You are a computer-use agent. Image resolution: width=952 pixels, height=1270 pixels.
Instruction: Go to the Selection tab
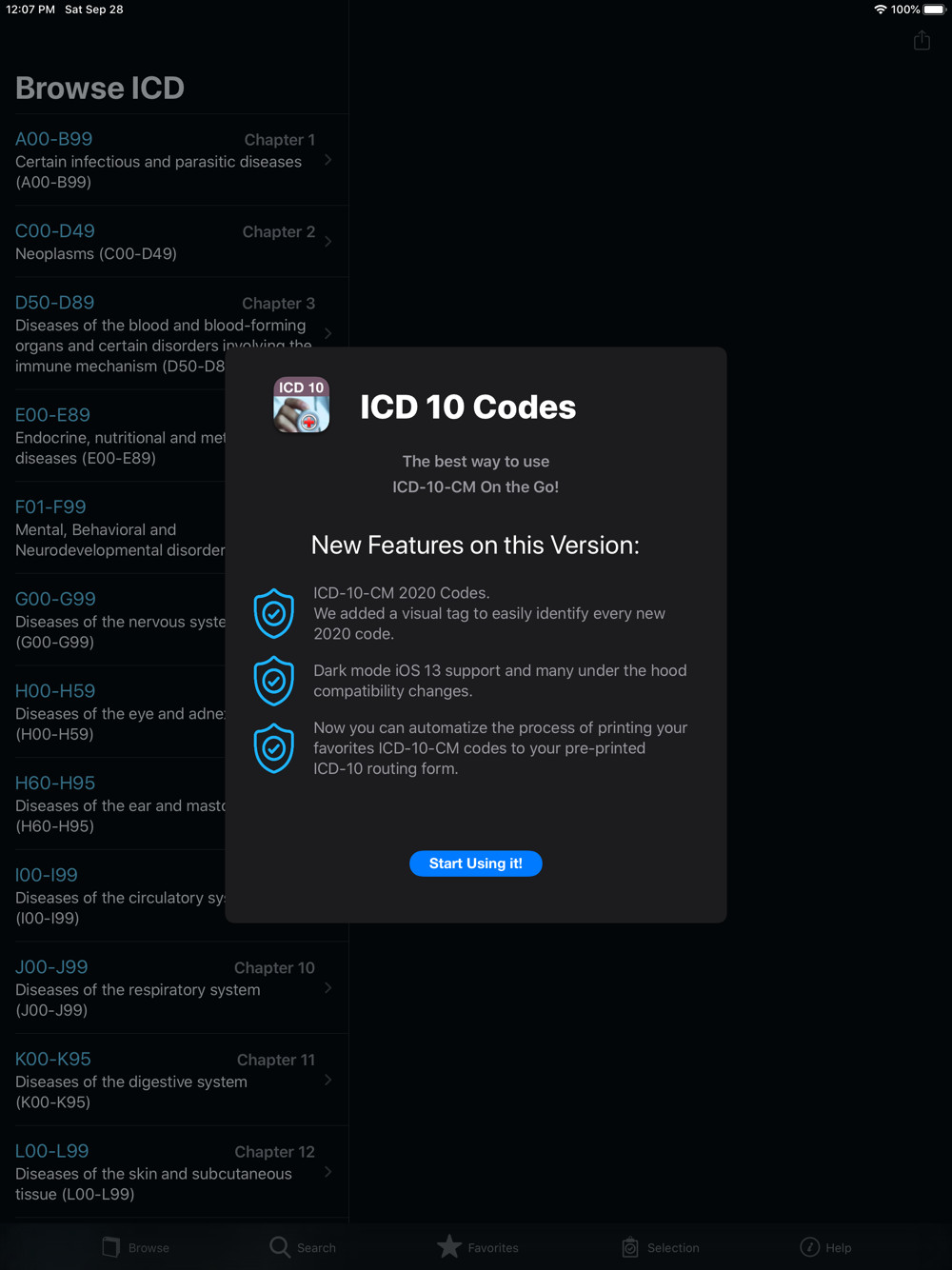[660, 1247]
